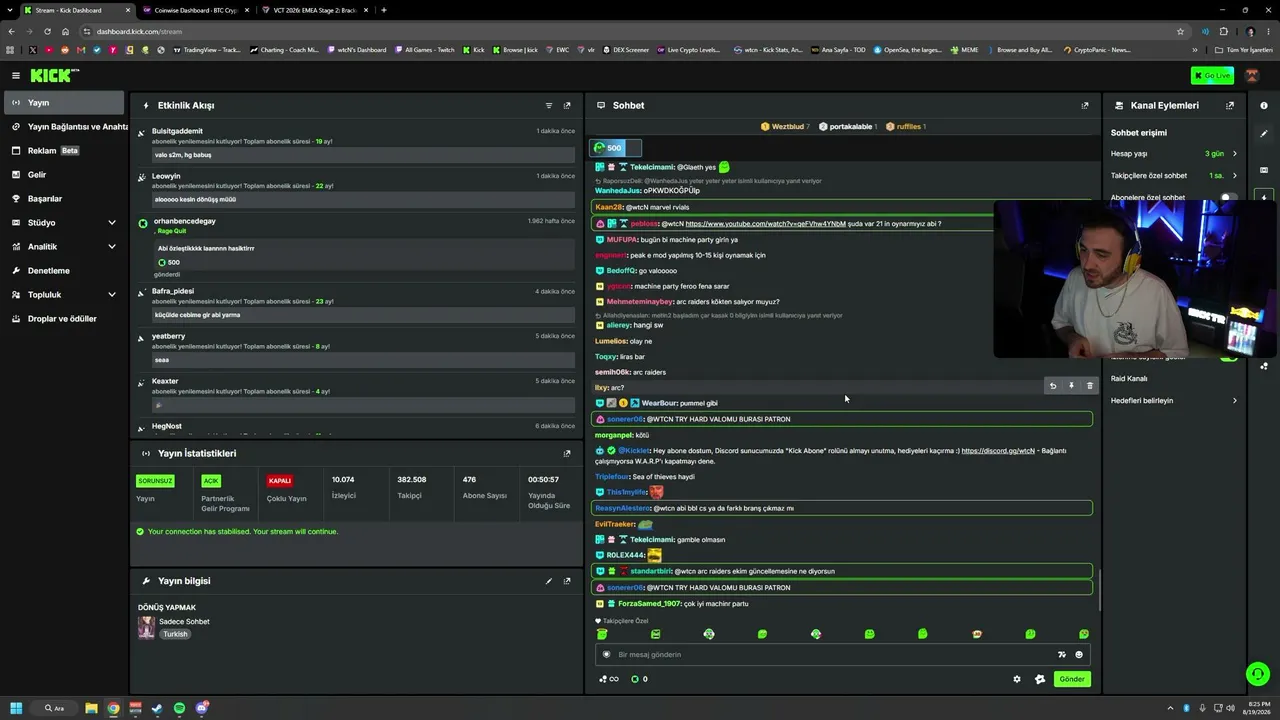The width and height of the screenshot is (1280, 720).
Task: Reply to the ilxy 'arc?' chat message
Action: [x=1052, y=386]
